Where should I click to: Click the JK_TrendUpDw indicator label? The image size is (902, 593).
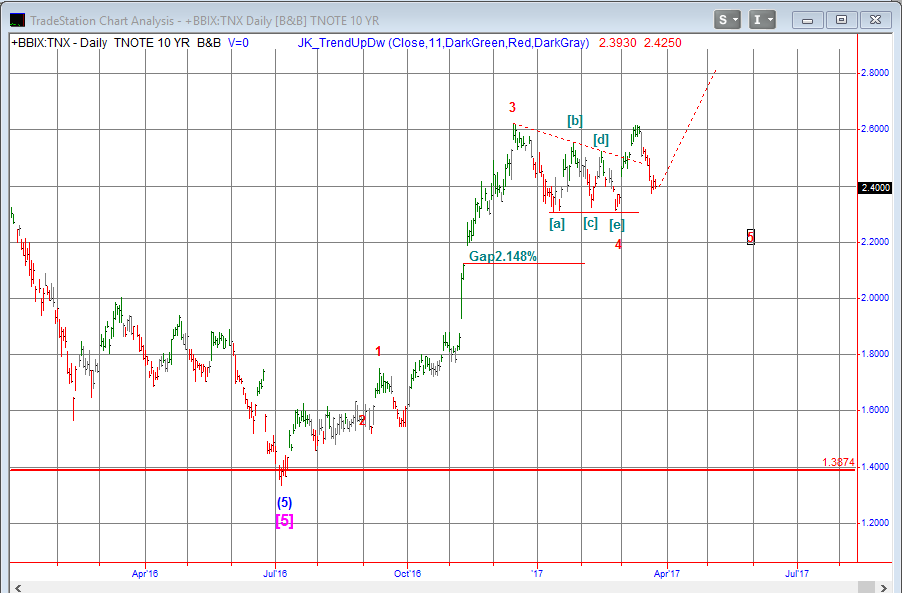(443, 43)
